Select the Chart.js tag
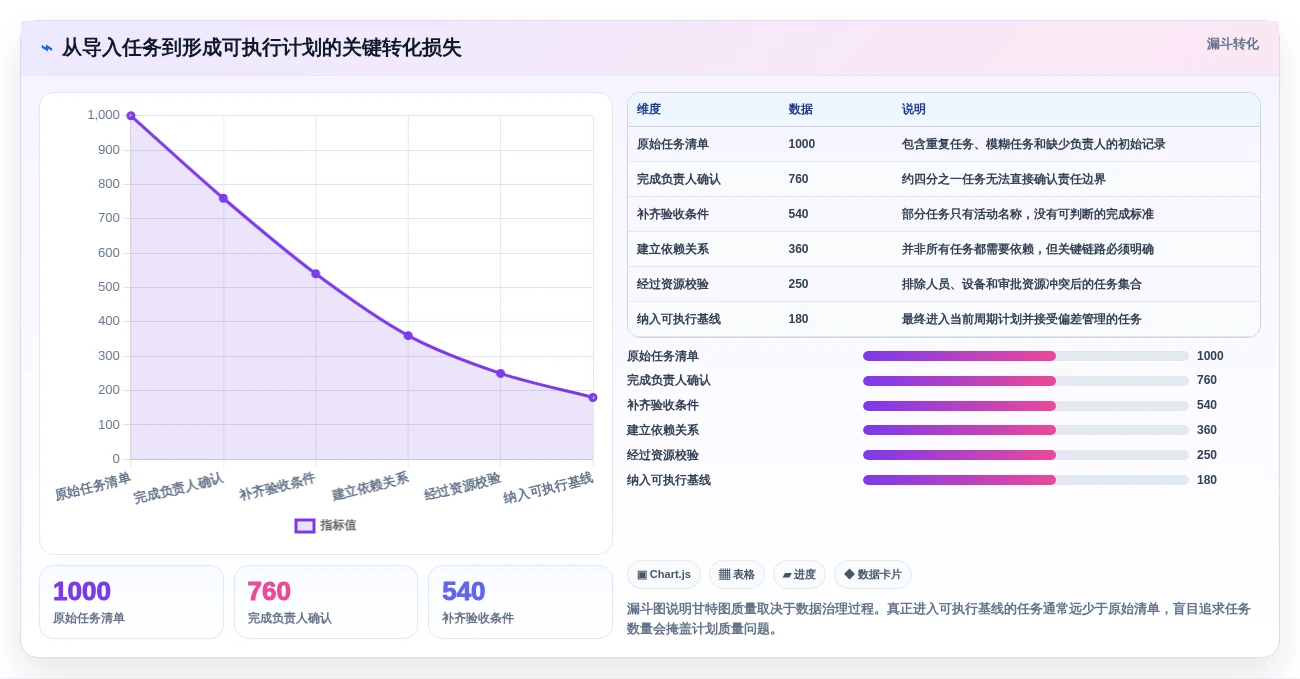 click(664, 575)
